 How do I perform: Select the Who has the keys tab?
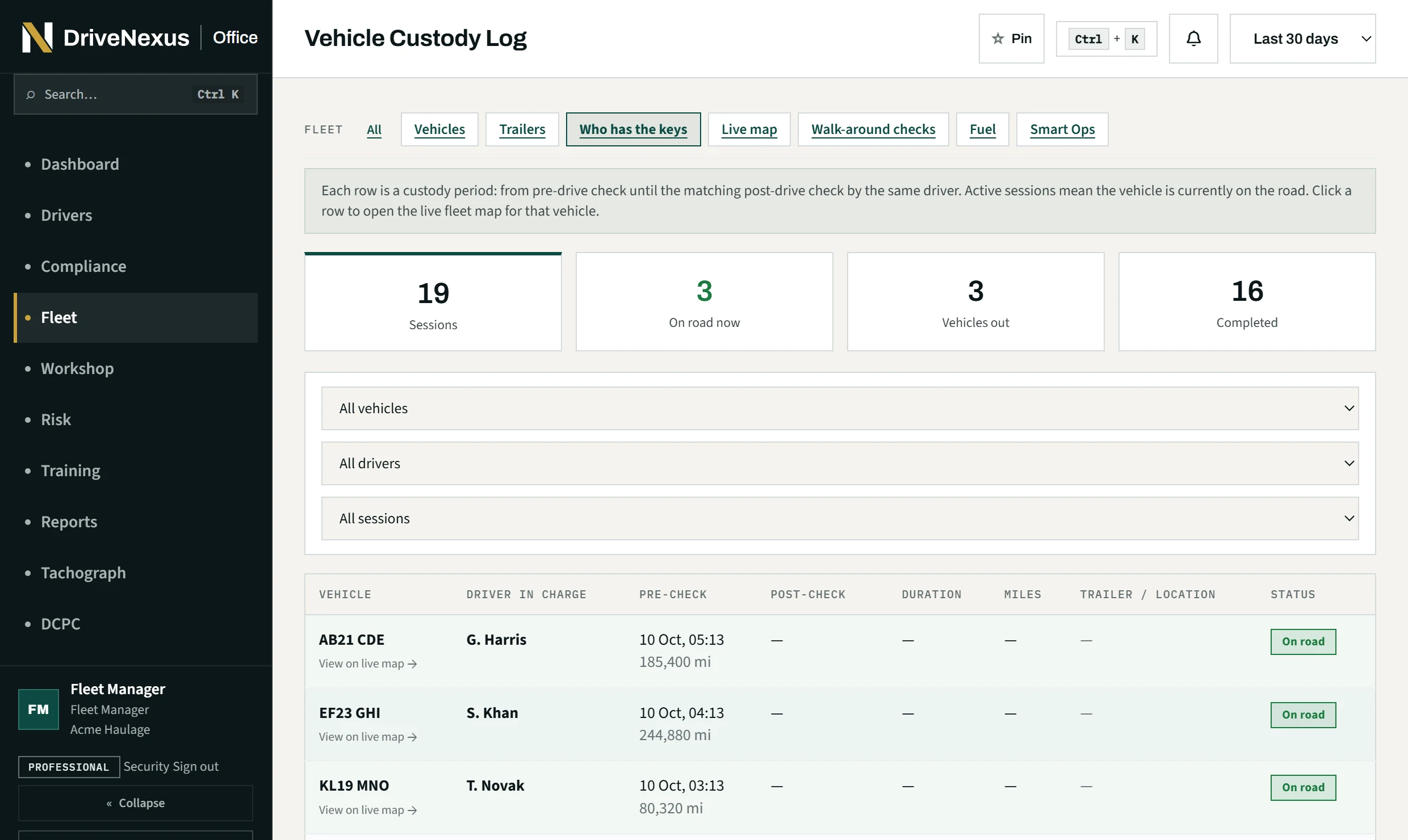click(633, 129)
